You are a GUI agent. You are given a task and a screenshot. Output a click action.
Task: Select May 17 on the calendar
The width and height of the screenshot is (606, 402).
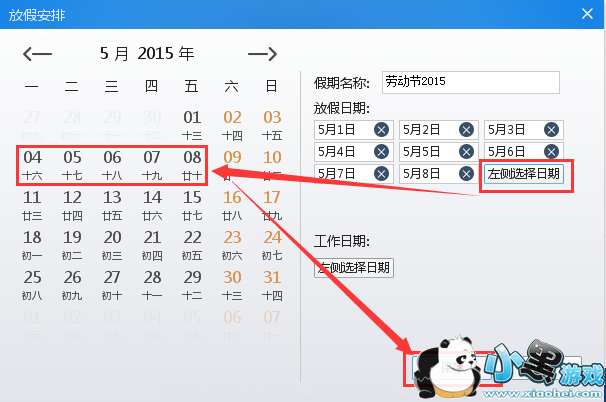[272, 205]
